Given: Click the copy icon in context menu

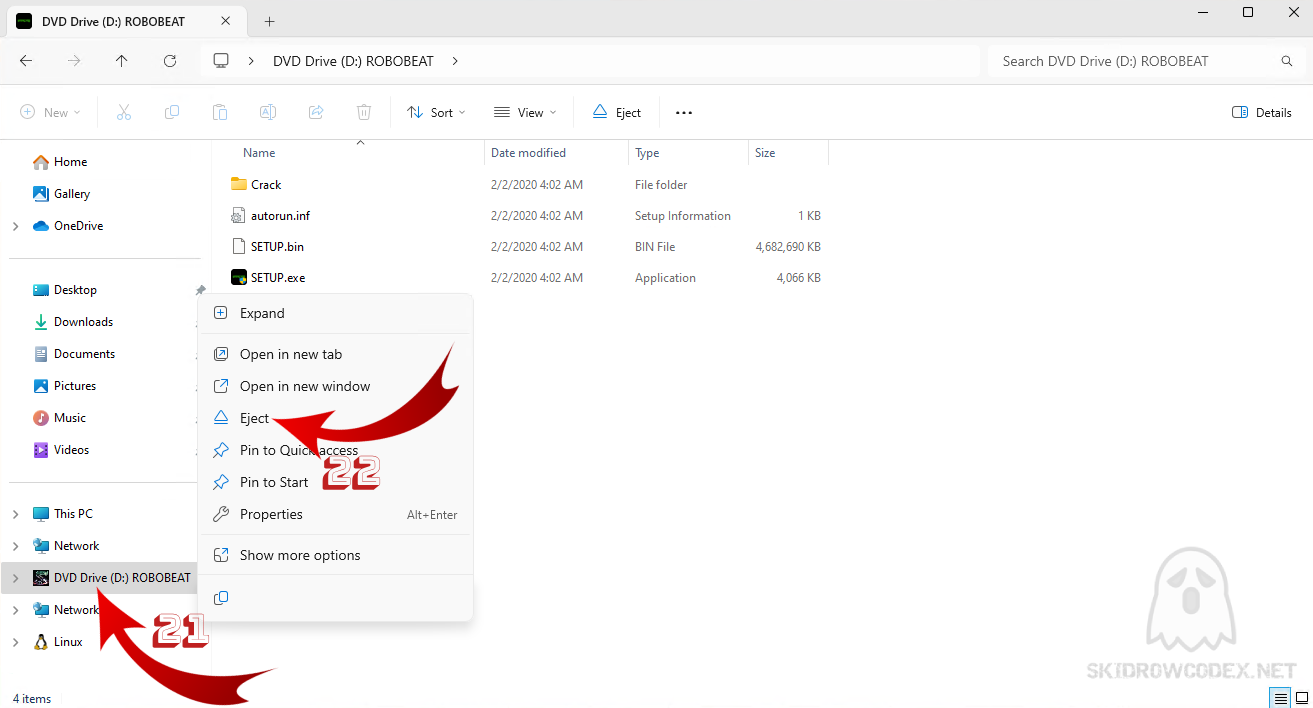Looking at the screenshot, I should tap(221, 598).
